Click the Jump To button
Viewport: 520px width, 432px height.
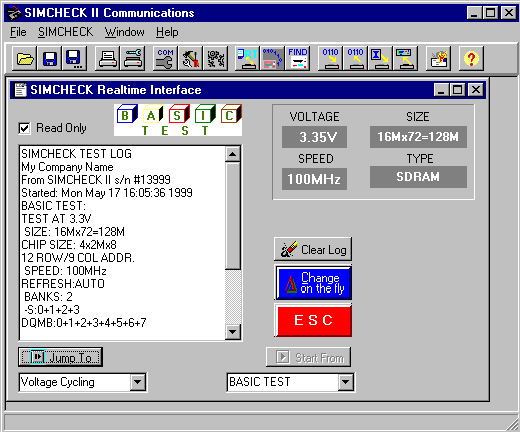coord(60,357)
